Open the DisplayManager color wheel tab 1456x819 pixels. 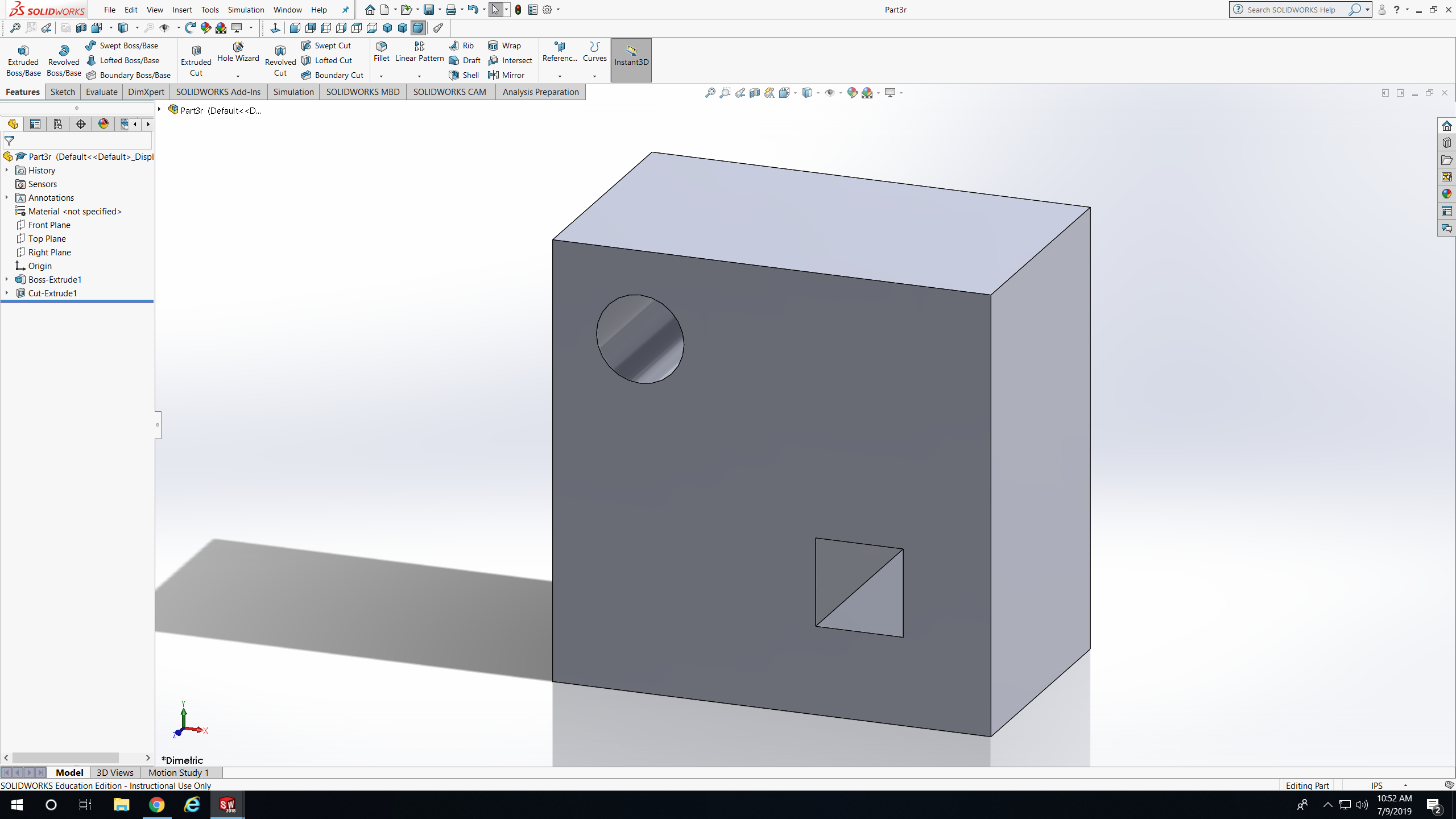[103, 124]
